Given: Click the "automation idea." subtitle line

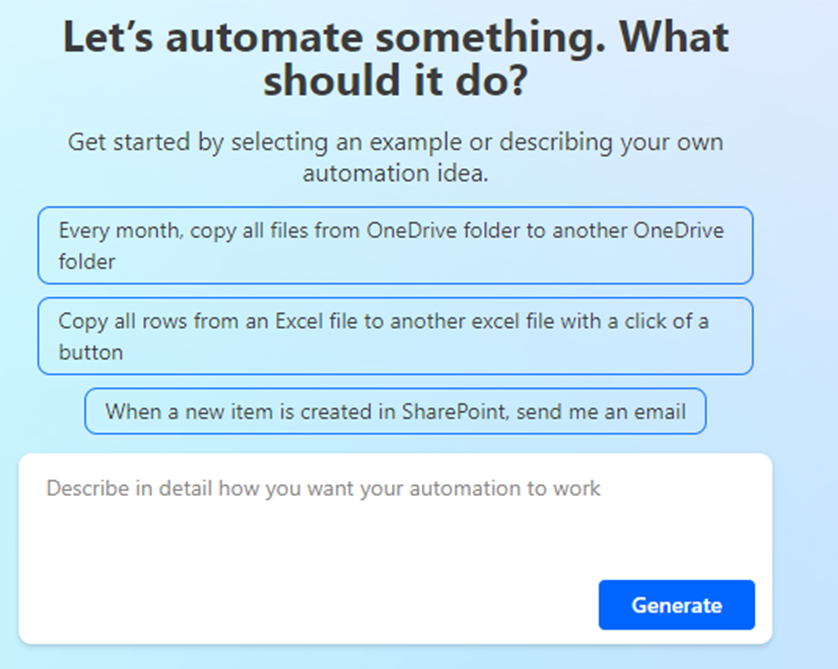Looking at the screenshot, I should tap(395, 172).
